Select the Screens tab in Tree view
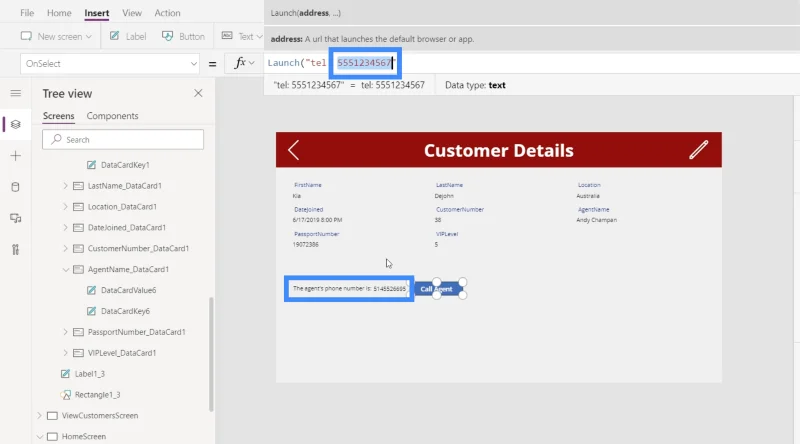 [59, 116]
